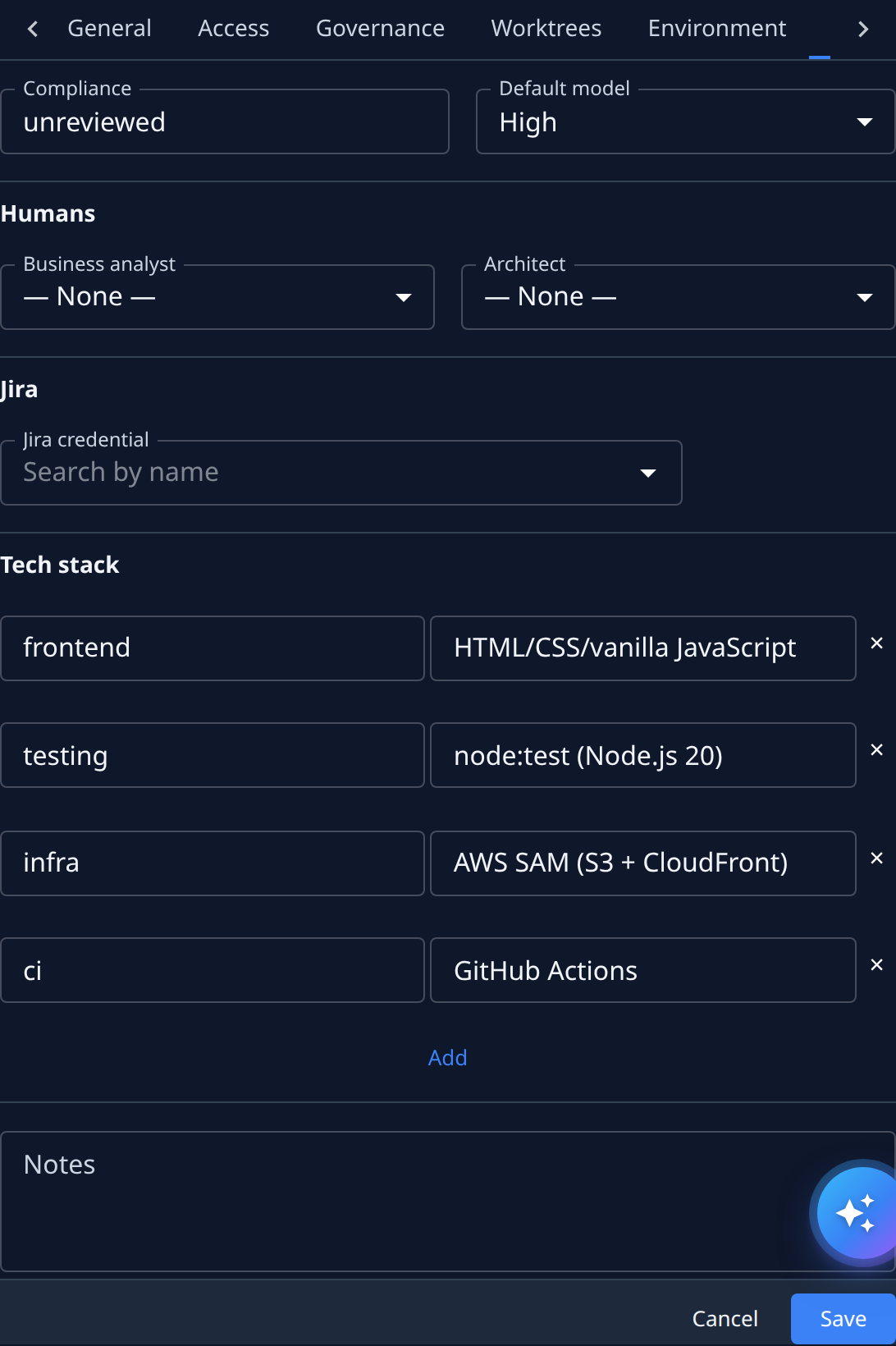Viewport: 896px width, 1346px height.
Task: Remove the frontend tech stack row
Action: tap(876, 643)
